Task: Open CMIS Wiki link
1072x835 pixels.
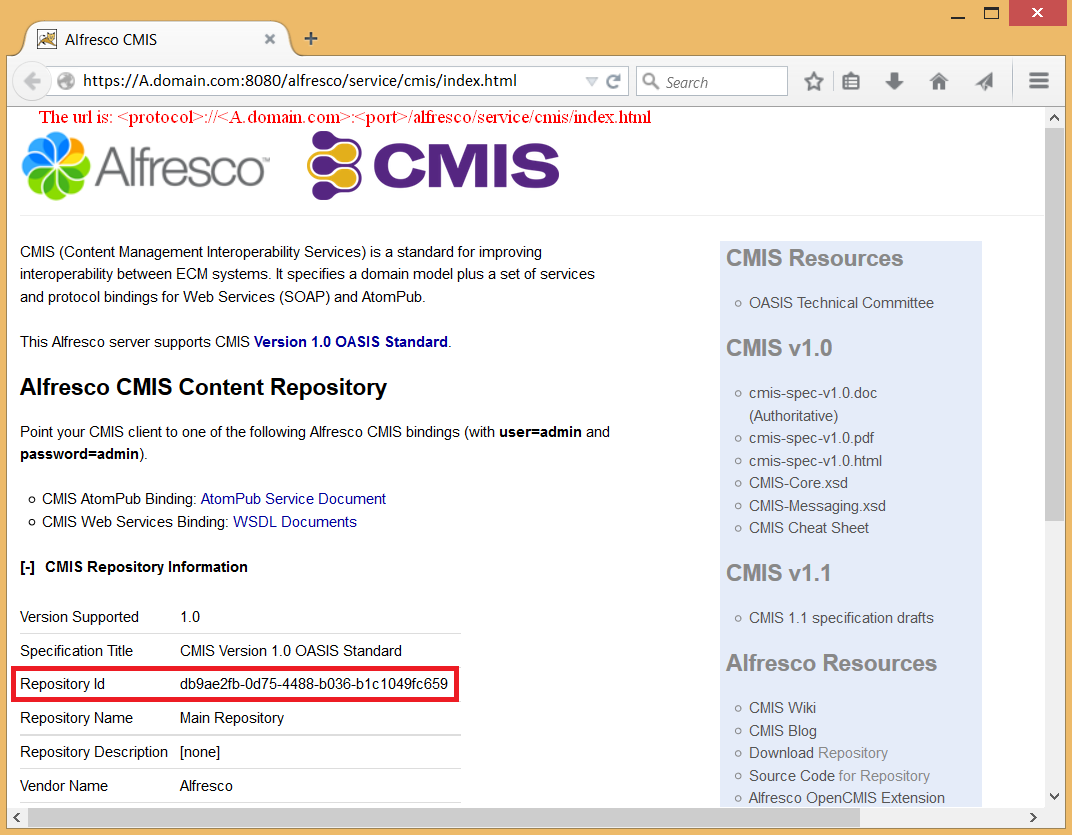Action: [x=782, y=708]
